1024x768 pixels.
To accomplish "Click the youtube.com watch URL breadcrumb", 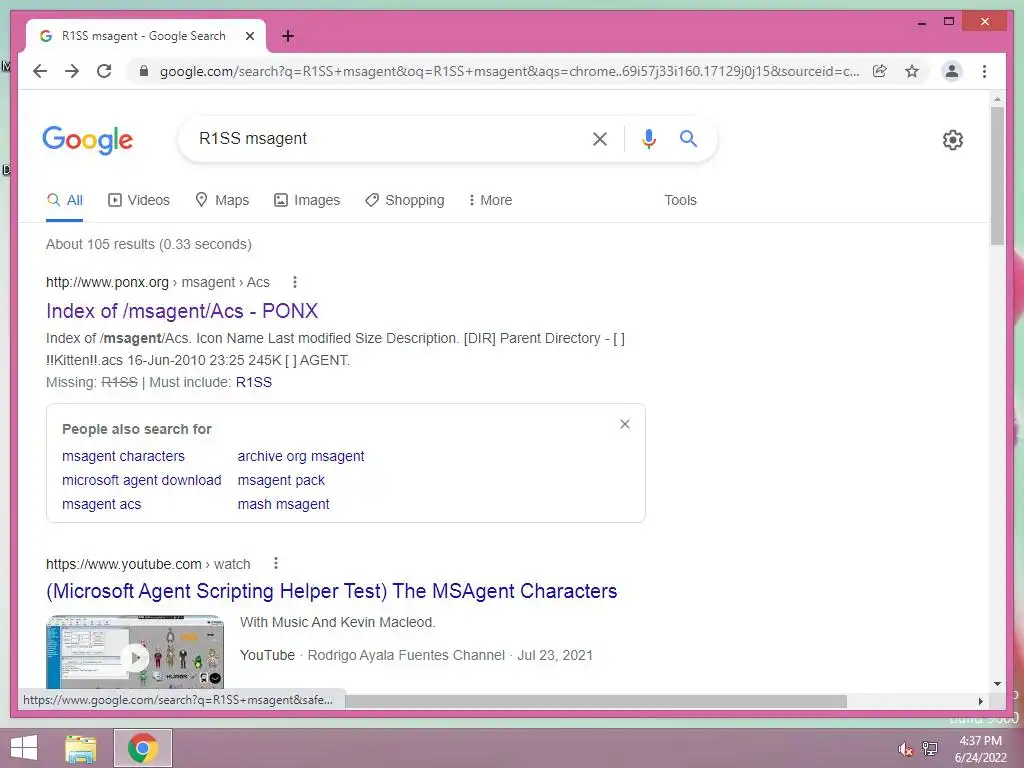I will [x=148, y=564].
